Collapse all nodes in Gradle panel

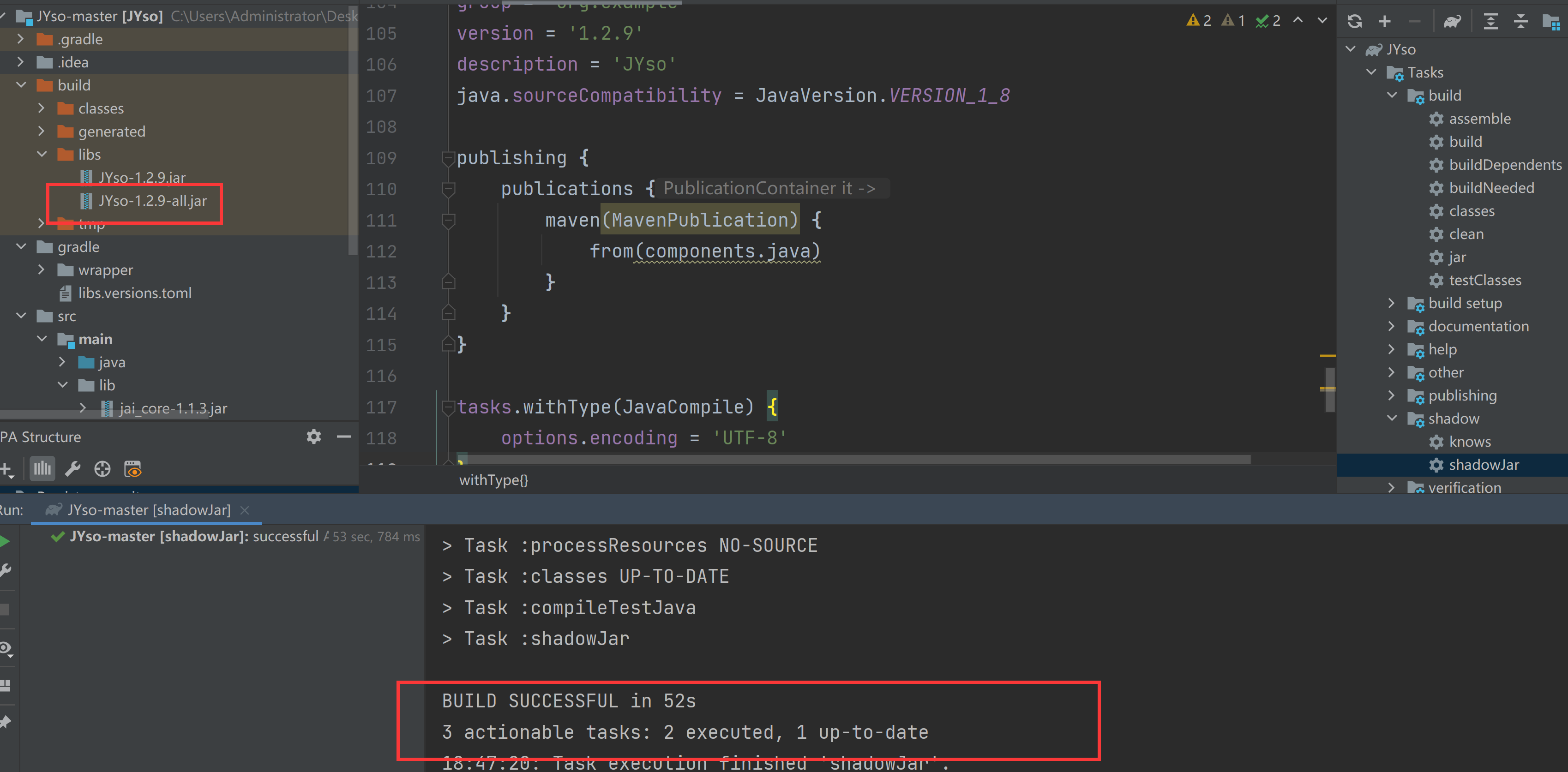tap(1520, 21)
